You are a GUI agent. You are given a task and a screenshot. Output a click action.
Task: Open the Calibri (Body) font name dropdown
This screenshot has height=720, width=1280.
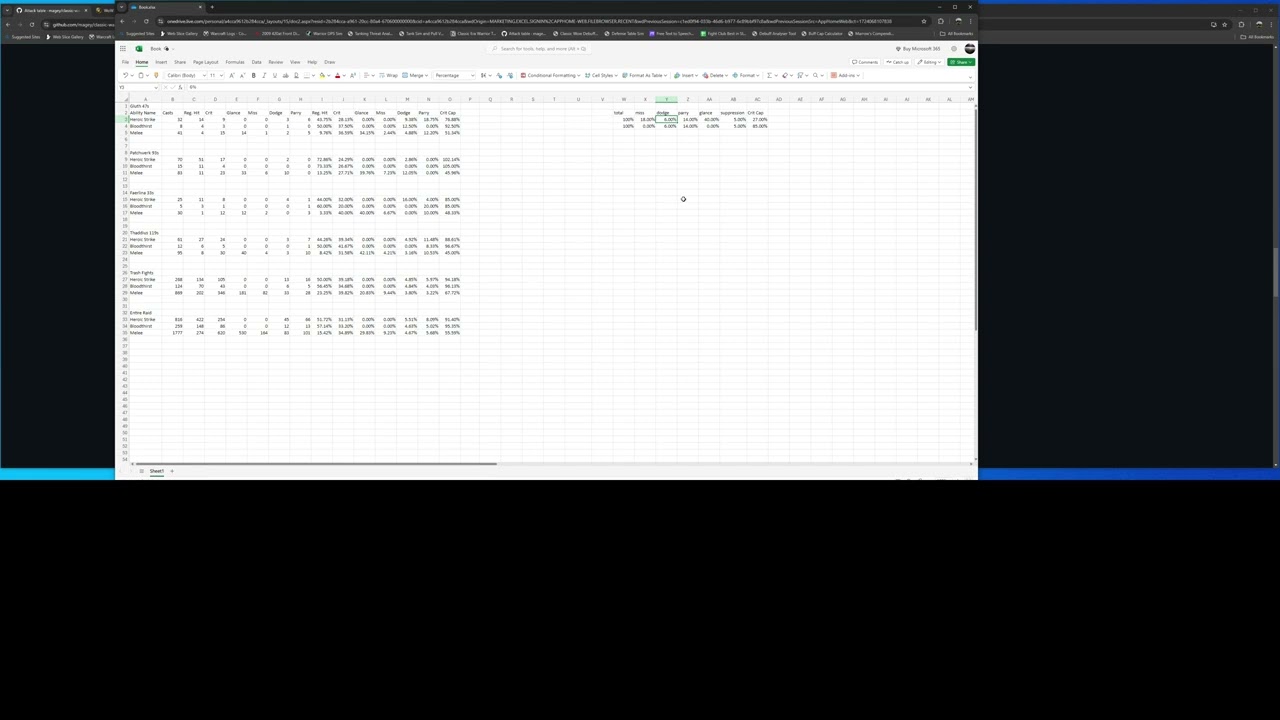186,75
